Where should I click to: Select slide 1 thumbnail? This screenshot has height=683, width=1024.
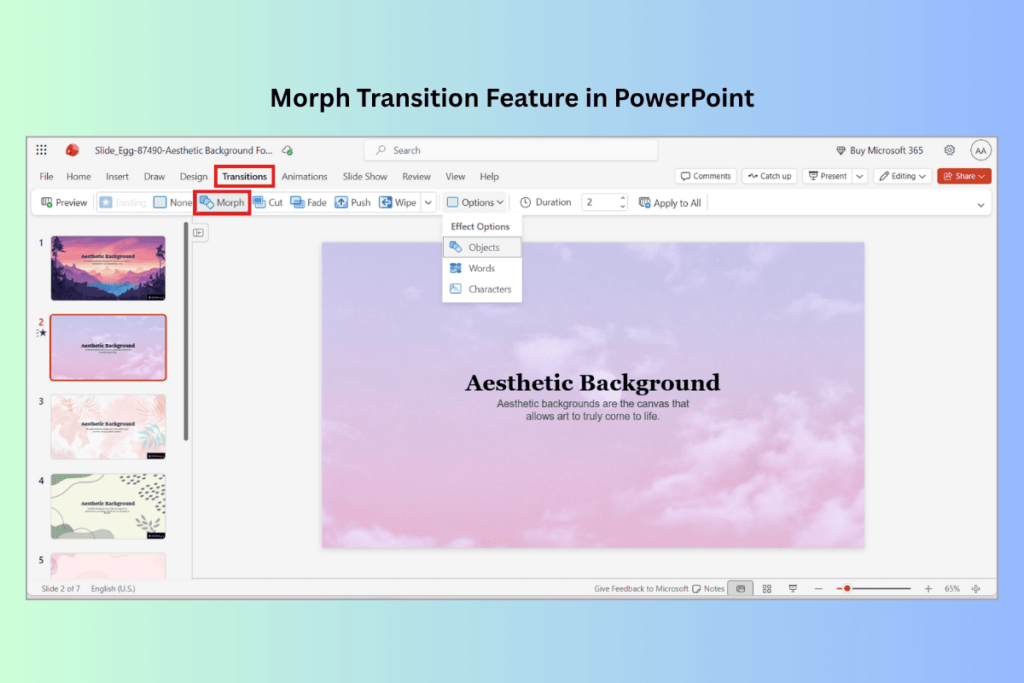click(x=108, y=268)
